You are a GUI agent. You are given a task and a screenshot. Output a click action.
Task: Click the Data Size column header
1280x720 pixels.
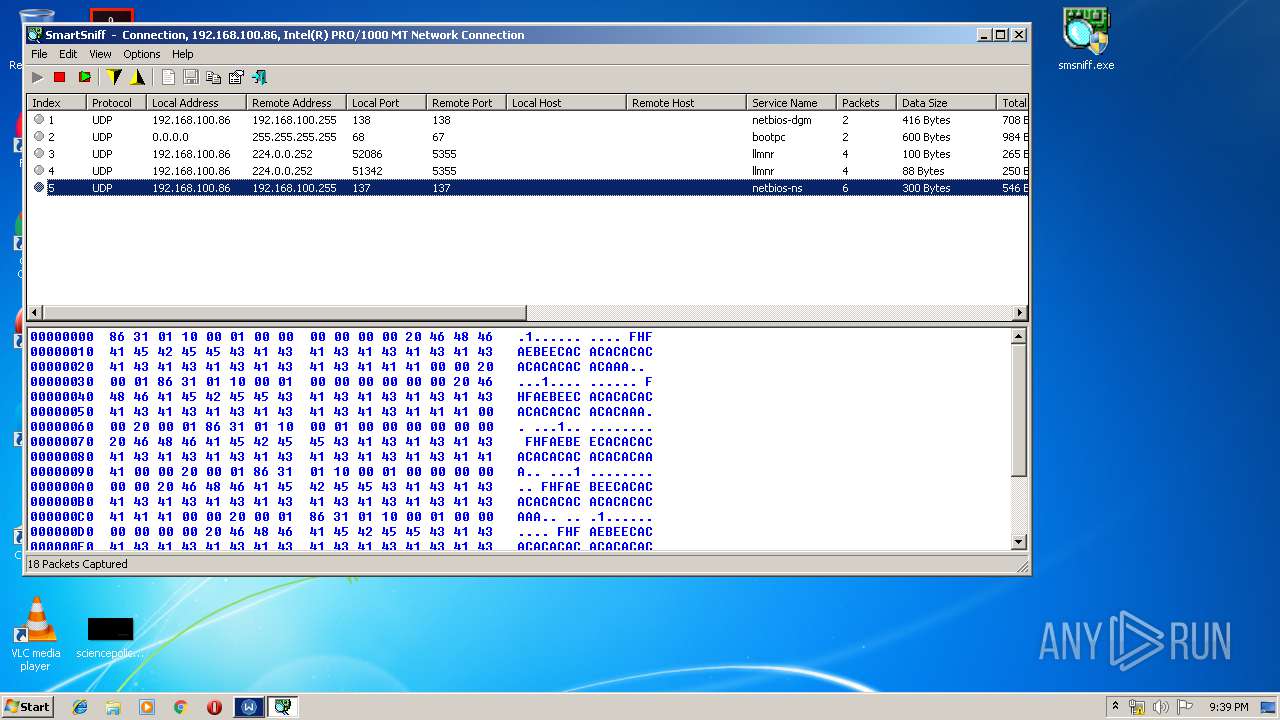coord(946,103)
